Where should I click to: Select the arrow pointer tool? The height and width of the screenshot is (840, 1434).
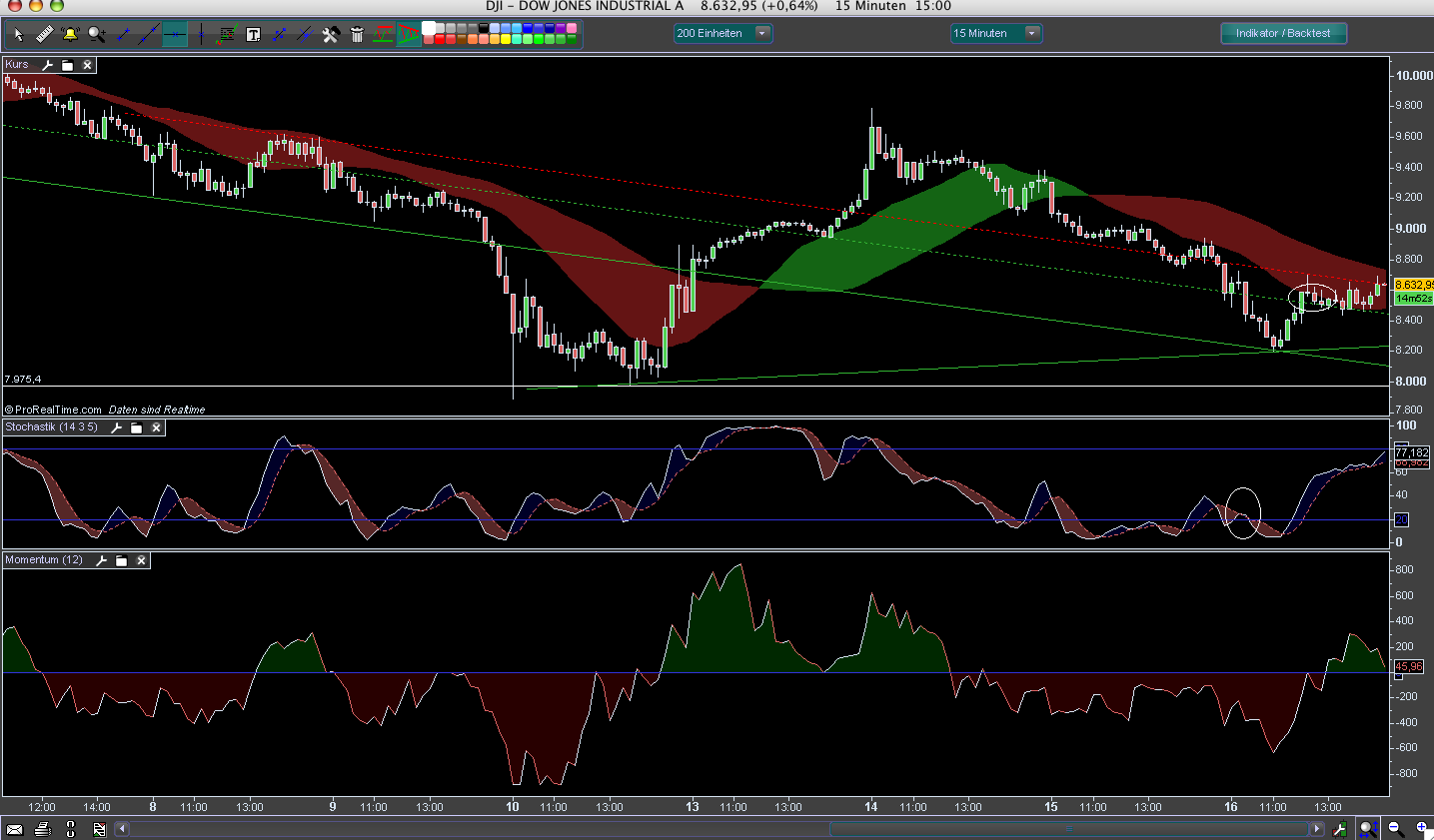pos(18,34)
